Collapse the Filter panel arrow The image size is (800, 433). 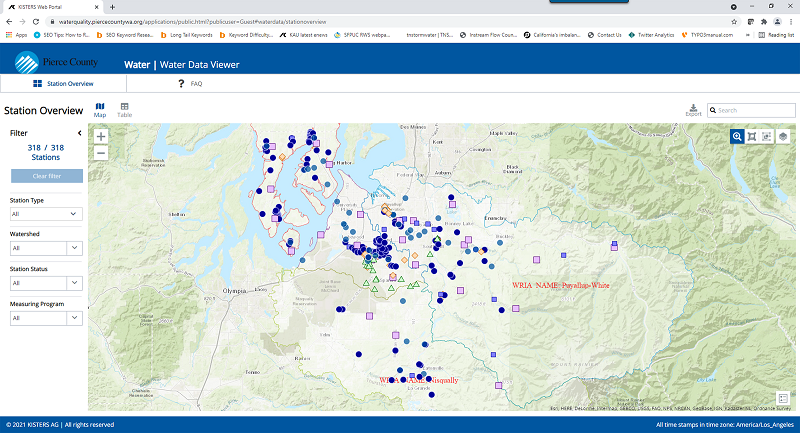pos(80,133)
